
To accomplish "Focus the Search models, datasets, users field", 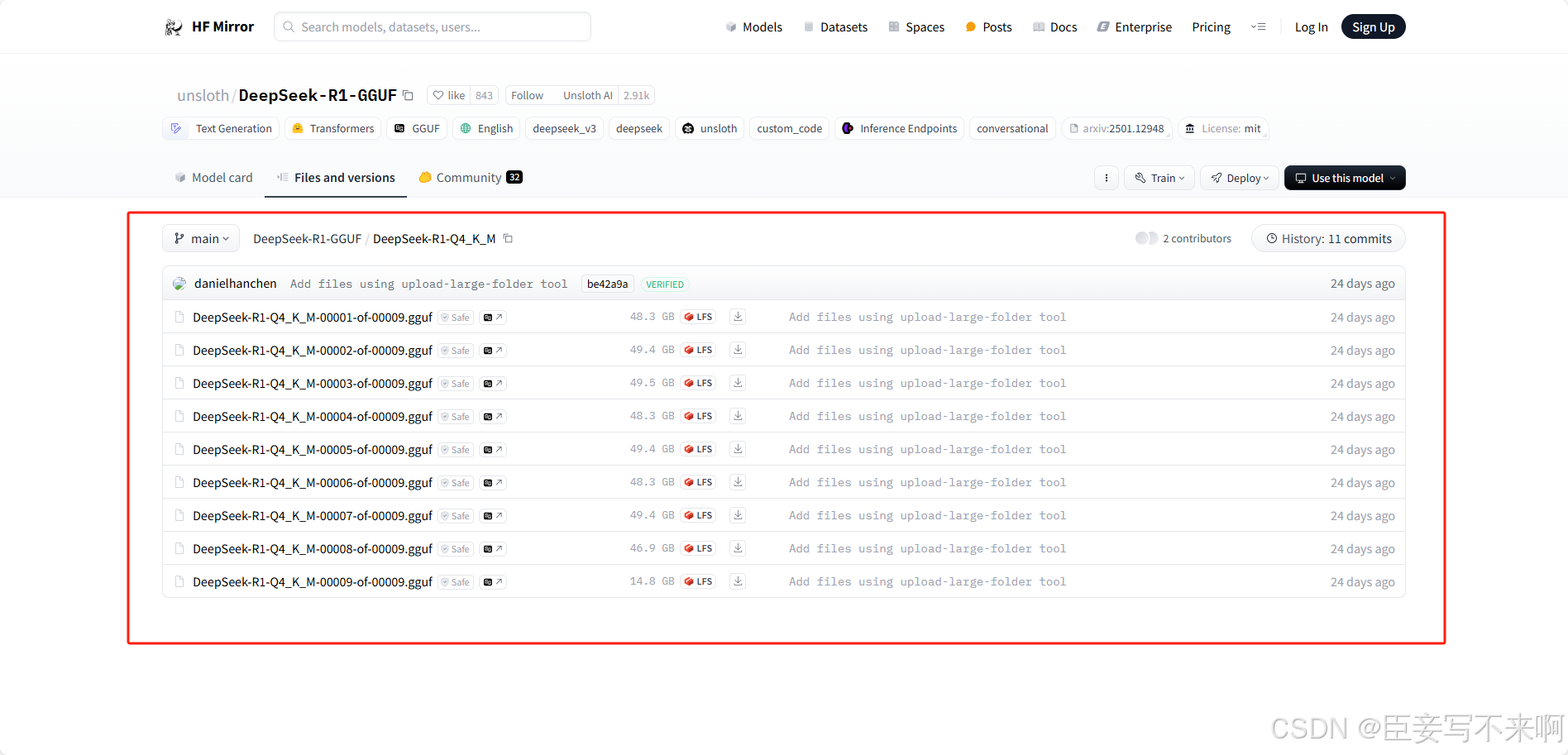I will 433,27.
